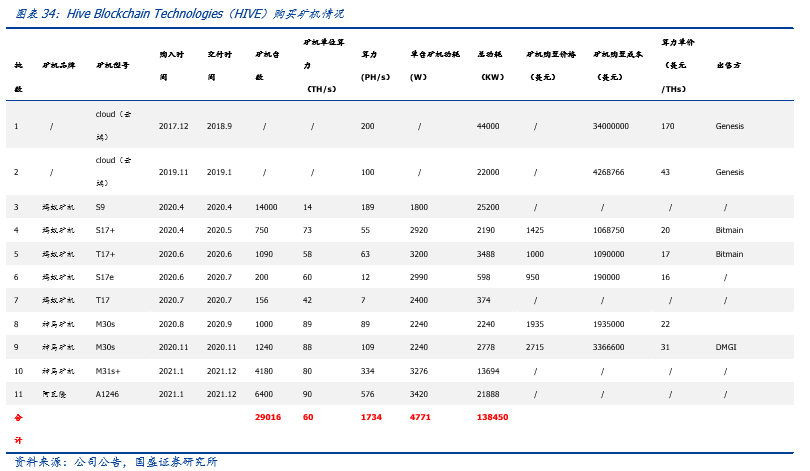Click the source note at the table bottom
Image resolution: width=810 pixels, height=471 pixels.
click(x=116, y=462)
